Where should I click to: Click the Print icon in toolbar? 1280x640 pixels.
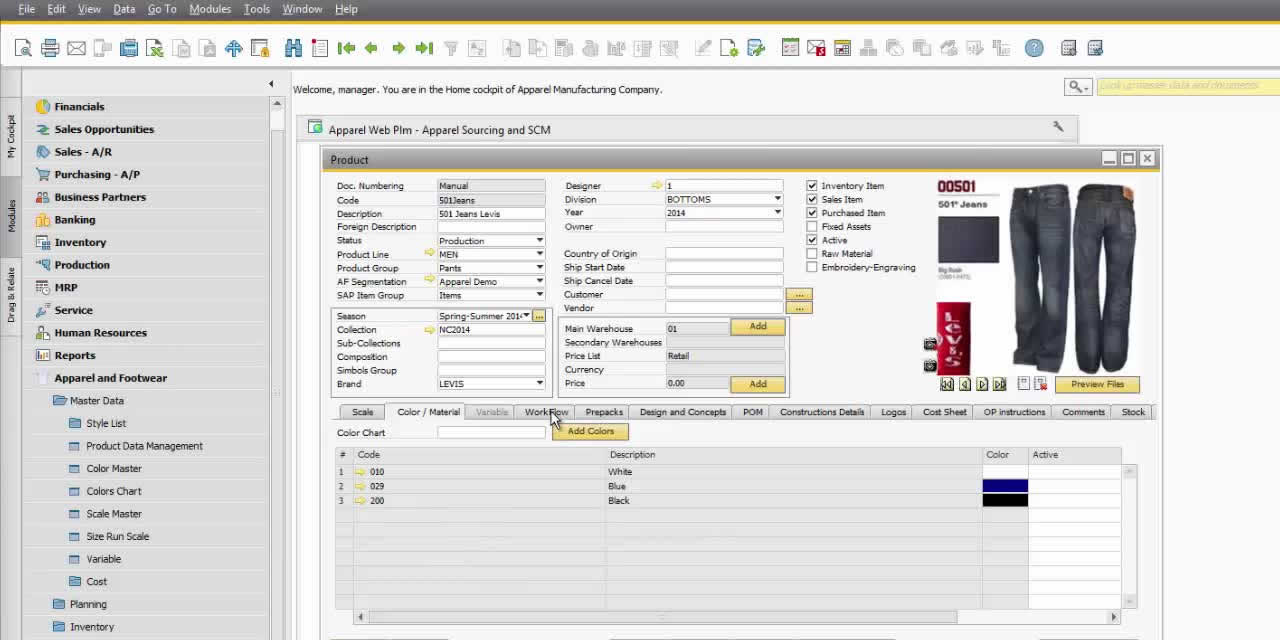(50, 48)
